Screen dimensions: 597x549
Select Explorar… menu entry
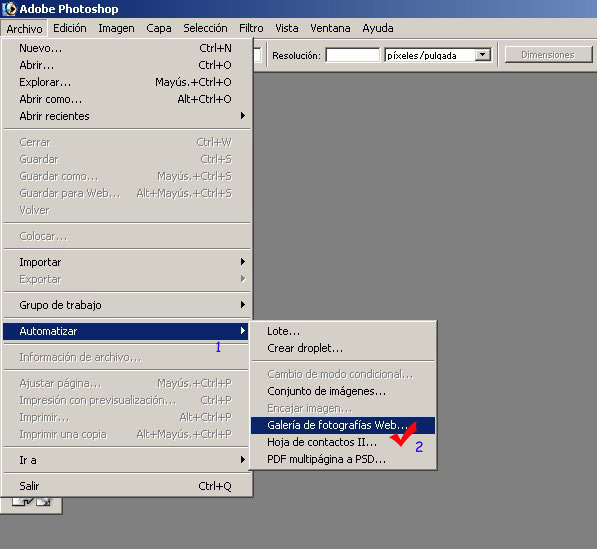pyautogui.click(x=126, y=82)
